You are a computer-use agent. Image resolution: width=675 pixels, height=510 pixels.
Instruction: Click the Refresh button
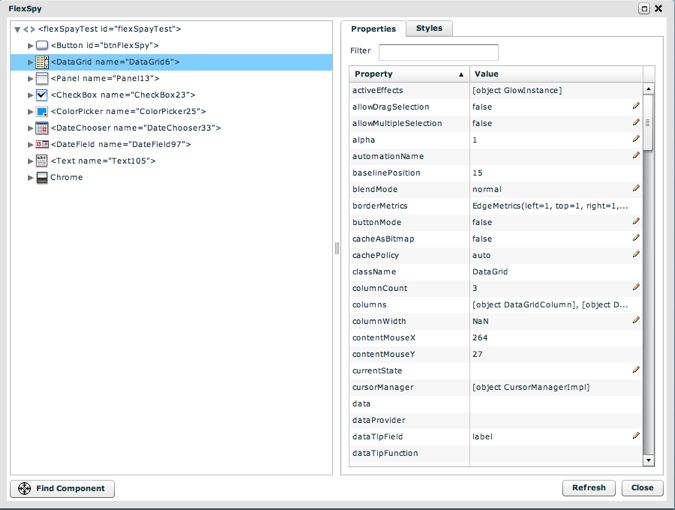589,488
